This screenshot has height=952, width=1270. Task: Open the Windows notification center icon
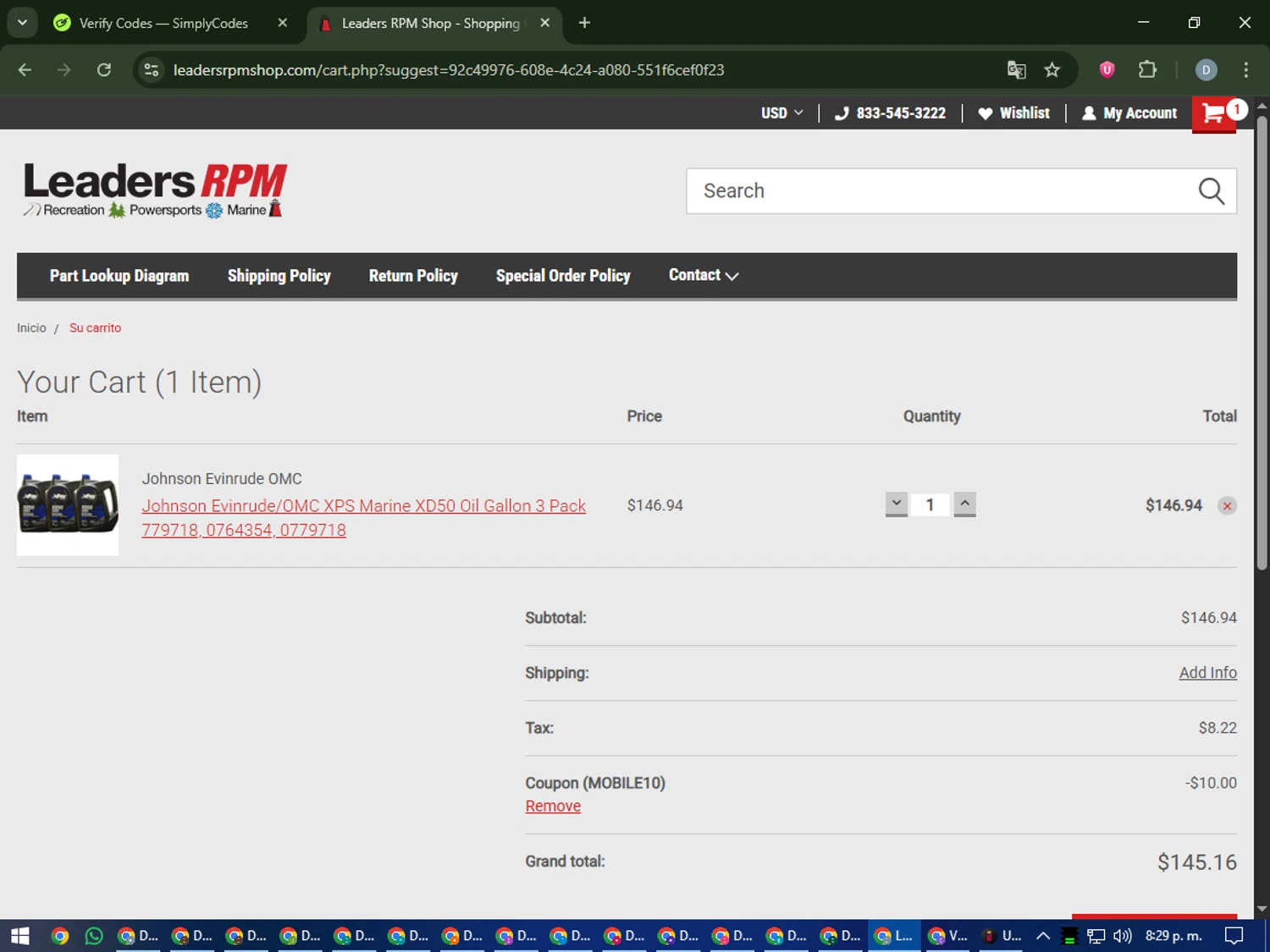click(1234, 935)
